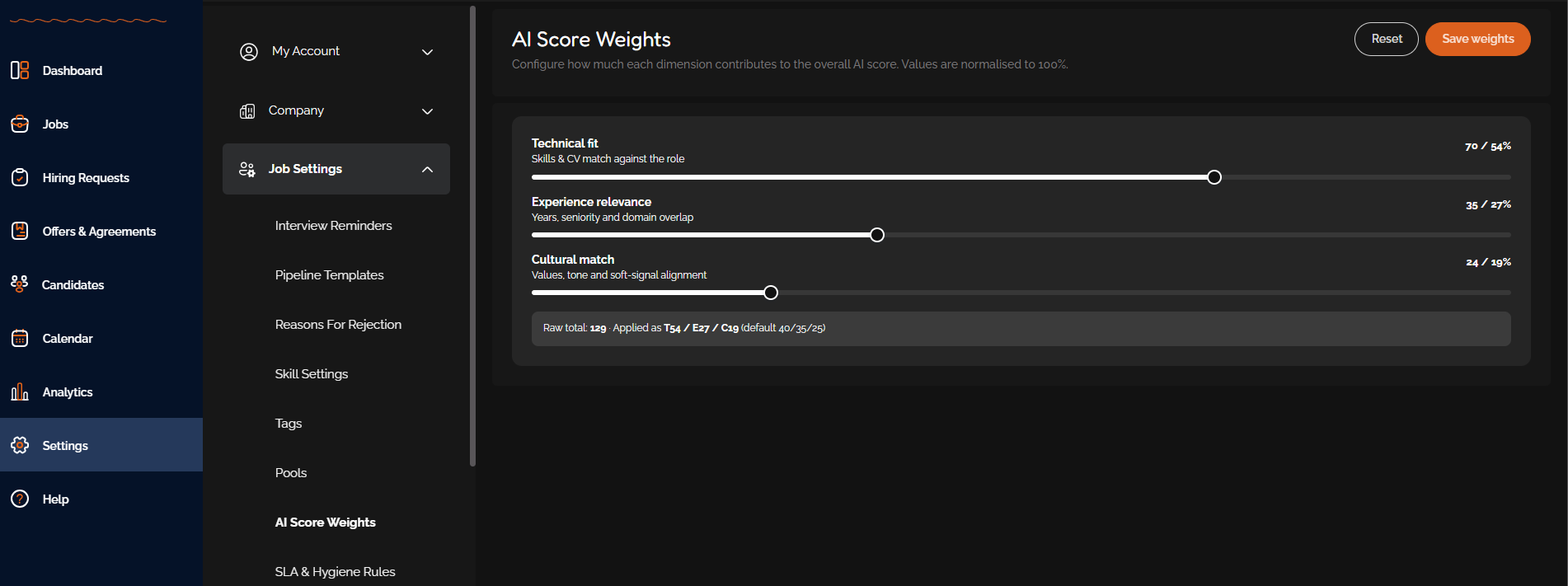Open Pipeline Templates settings
Image resolution: width=1568 pixels, height=586 pixels.
click(330, 274)
